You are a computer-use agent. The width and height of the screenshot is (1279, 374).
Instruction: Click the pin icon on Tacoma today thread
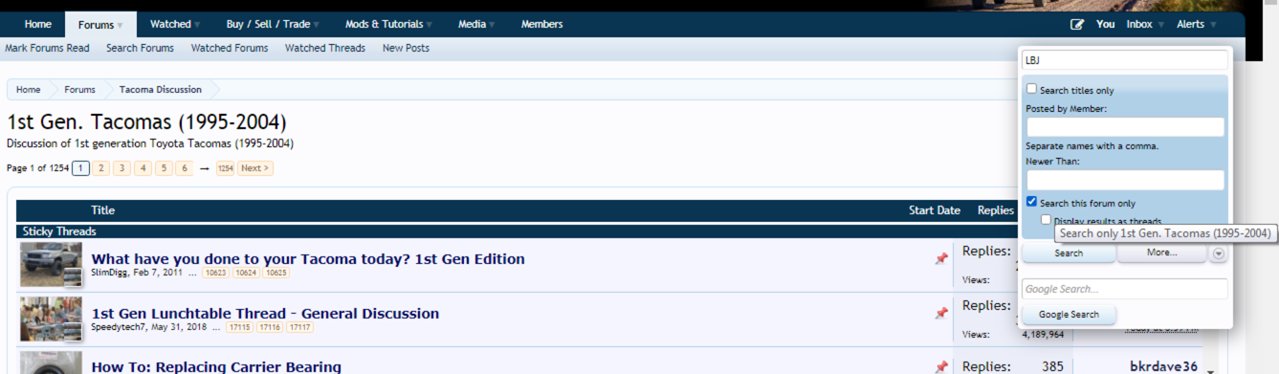click(941, 259)
